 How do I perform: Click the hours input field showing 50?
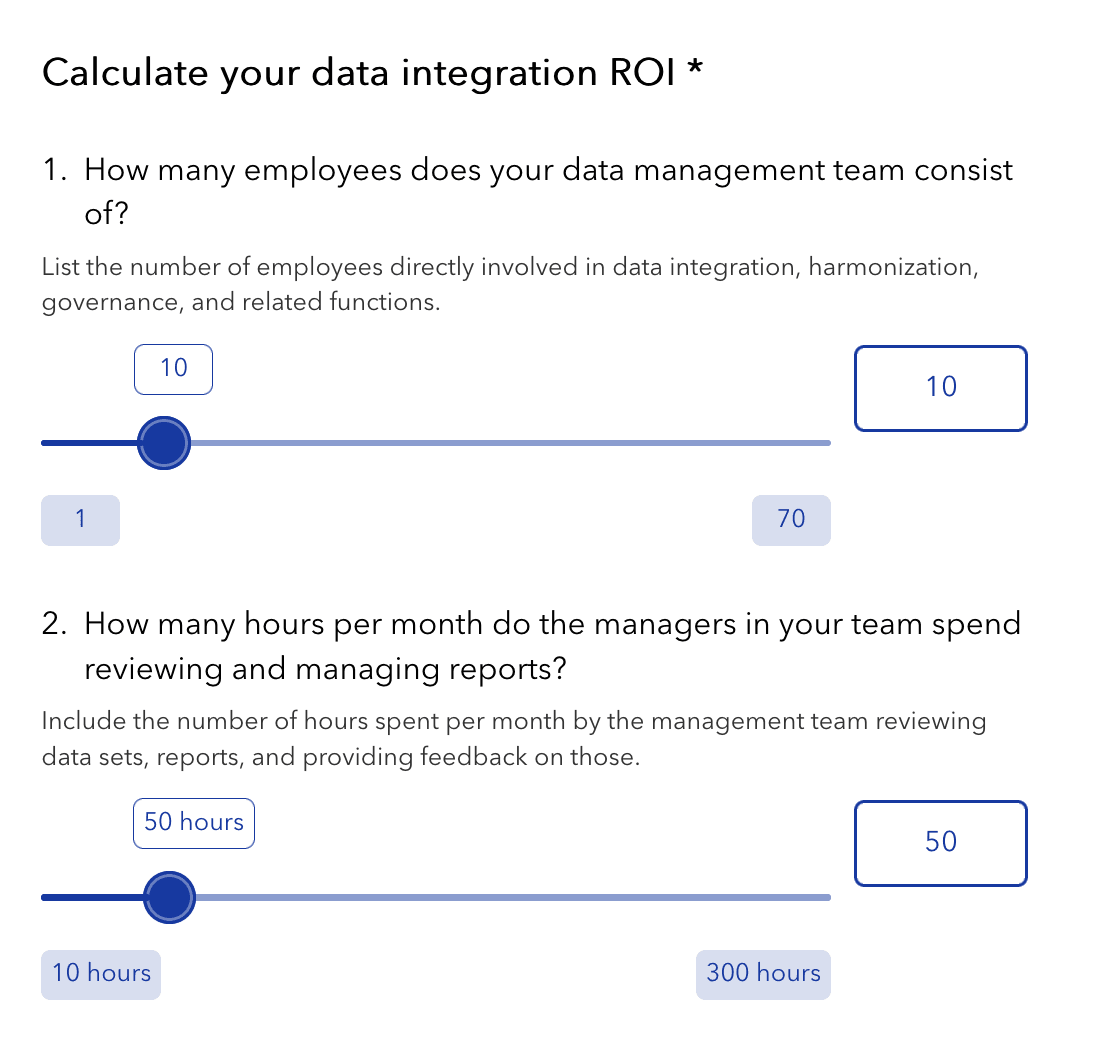click(x=941, y=843)
